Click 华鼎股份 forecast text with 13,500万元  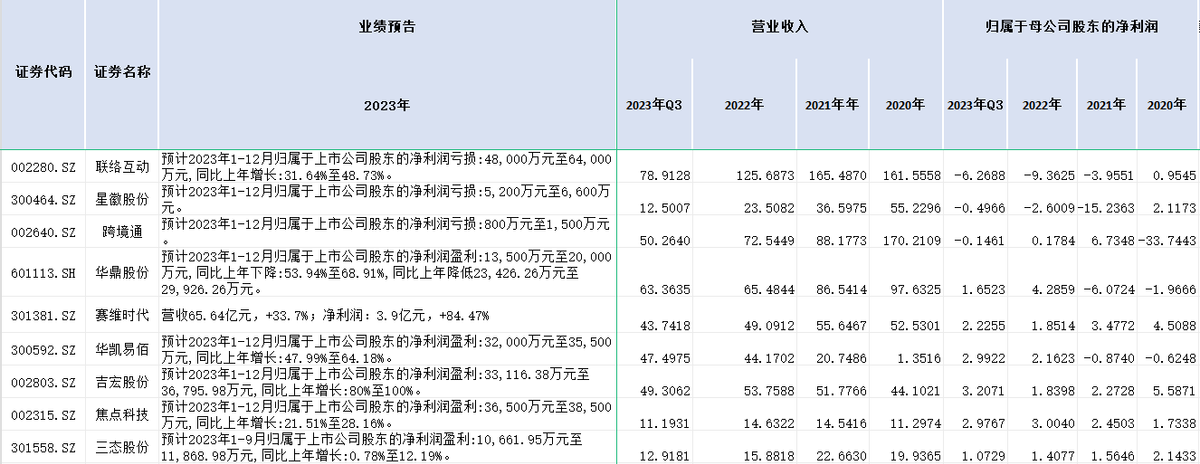(x=388, y=272)
